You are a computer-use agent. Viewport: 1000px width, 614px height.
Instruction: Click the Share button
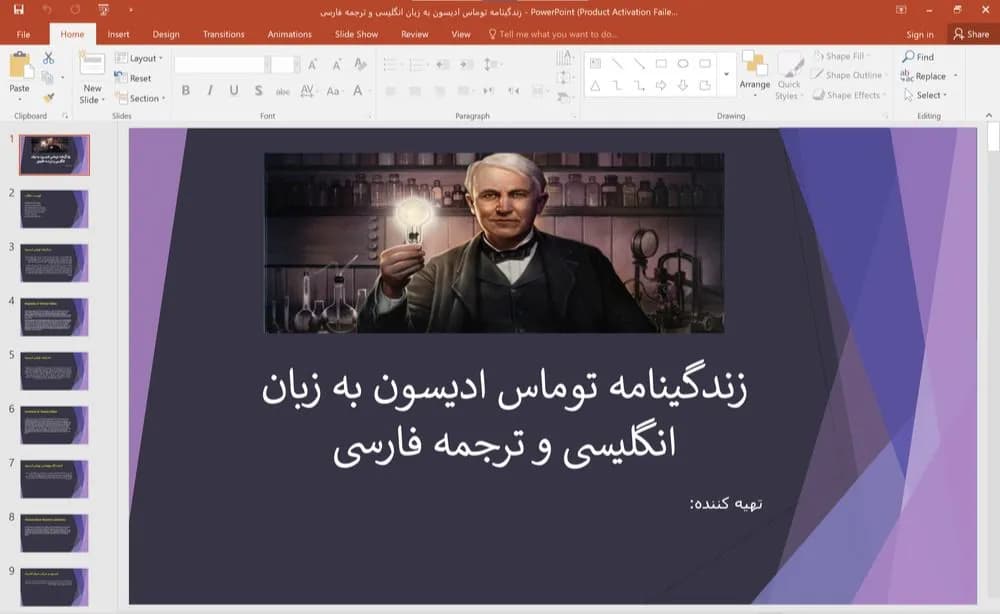click(x=971, y=34)
